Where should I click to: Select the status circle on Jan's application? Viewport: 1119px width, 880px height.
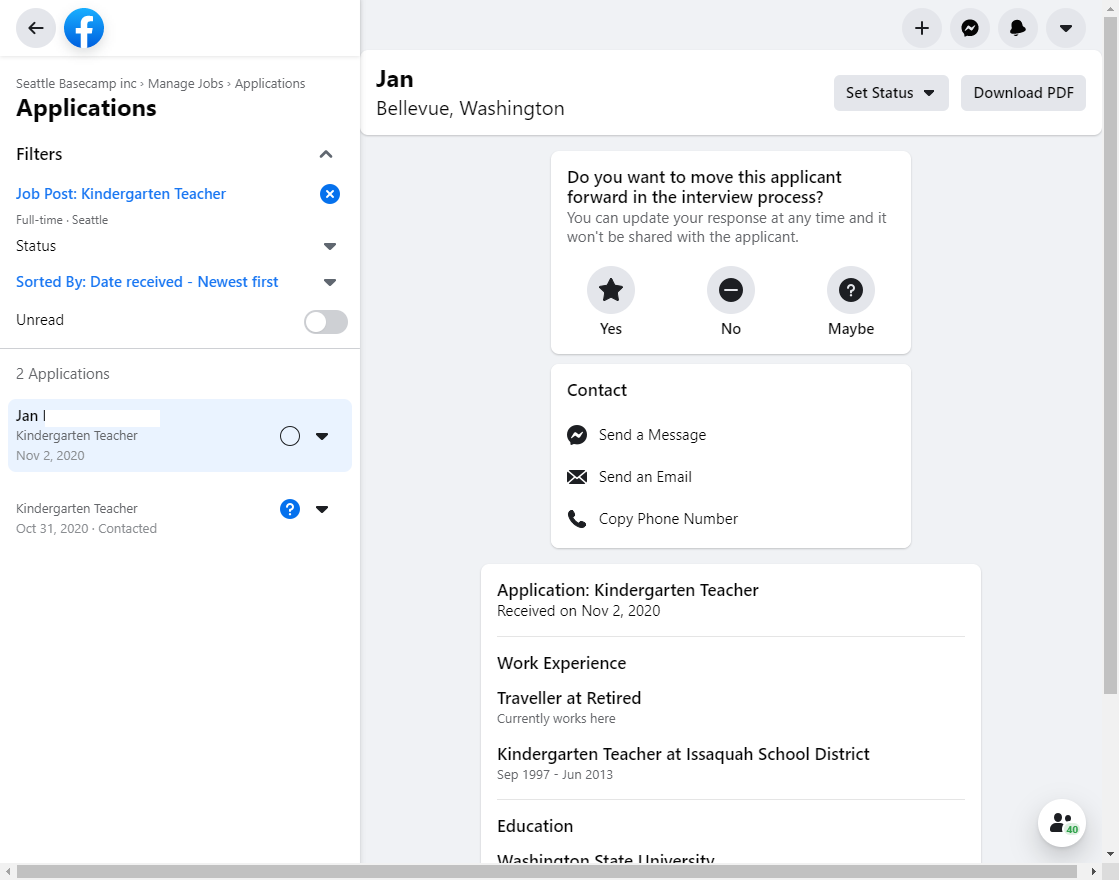pyautogui.click(x=290, y=435)
